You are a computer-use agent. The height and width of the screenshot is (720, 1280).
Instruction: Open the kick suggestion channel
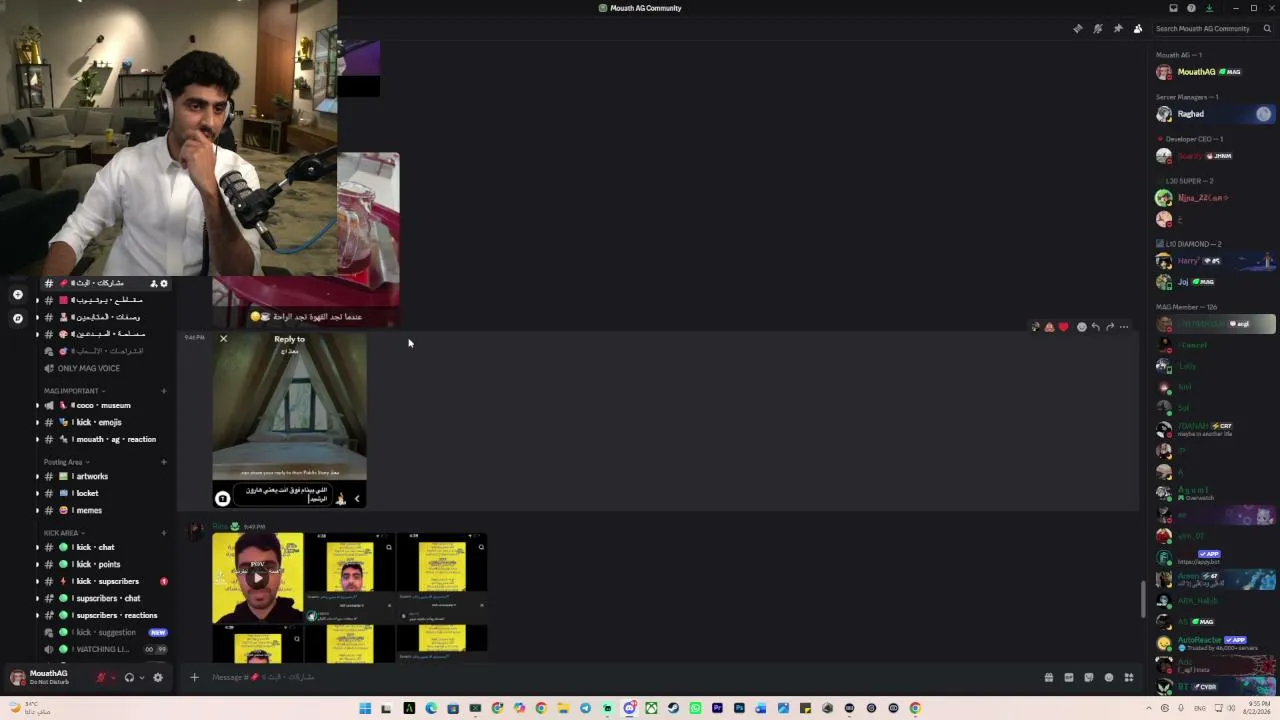[x=105, y=632]
